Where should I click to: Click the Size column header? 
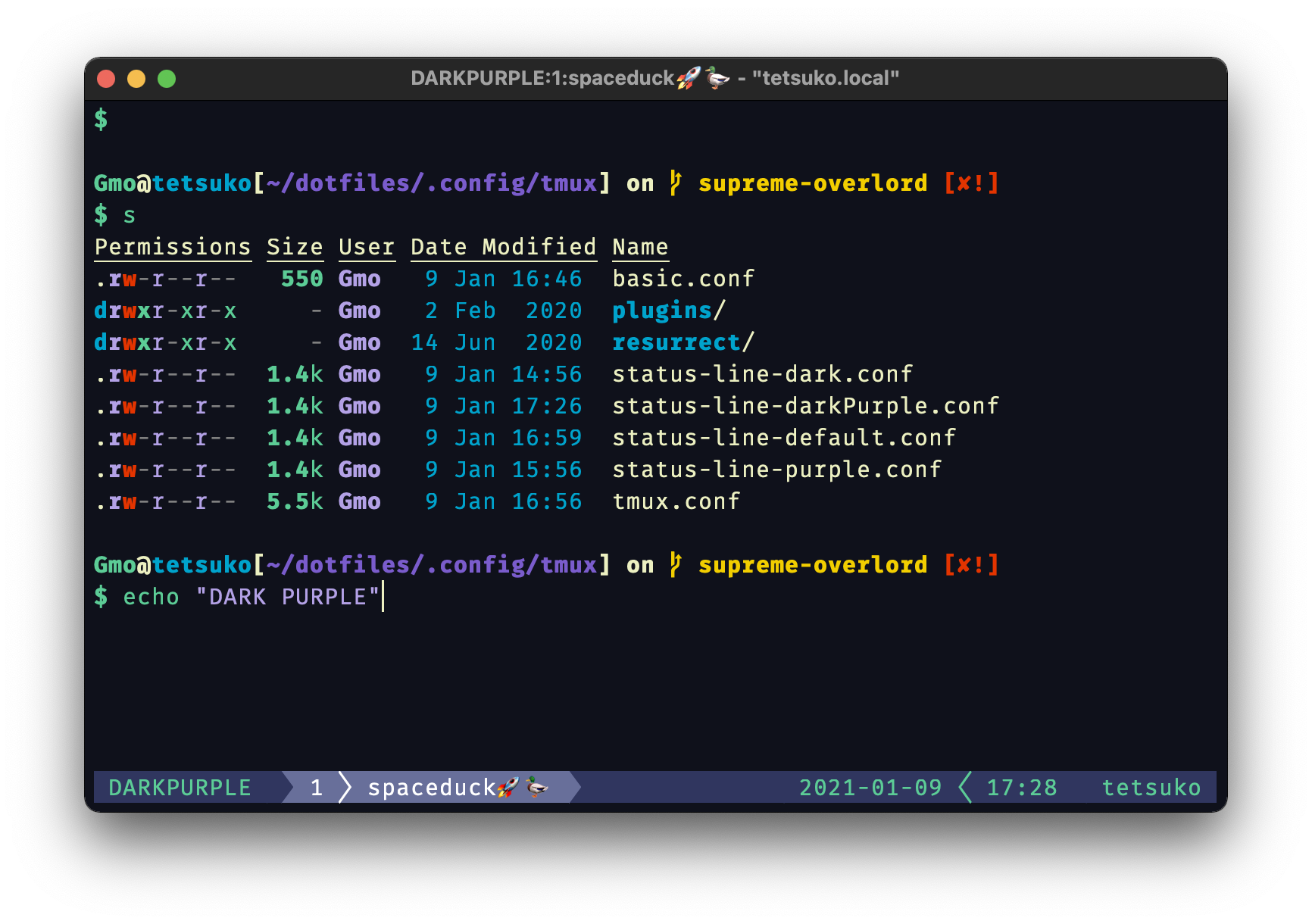tap(295, 248)
